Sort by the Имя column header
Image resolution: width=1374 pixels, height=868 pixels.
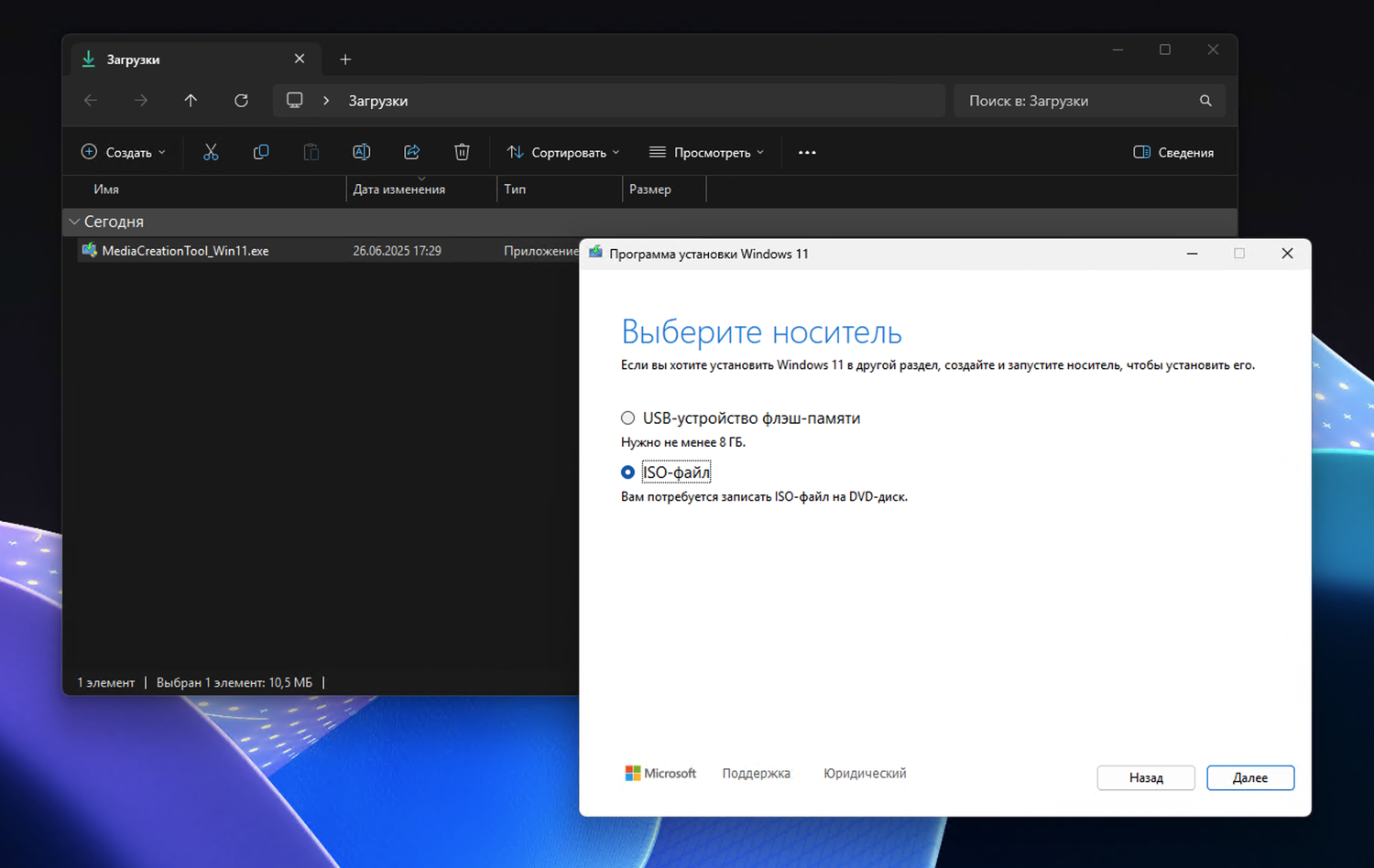pos(106,190)
